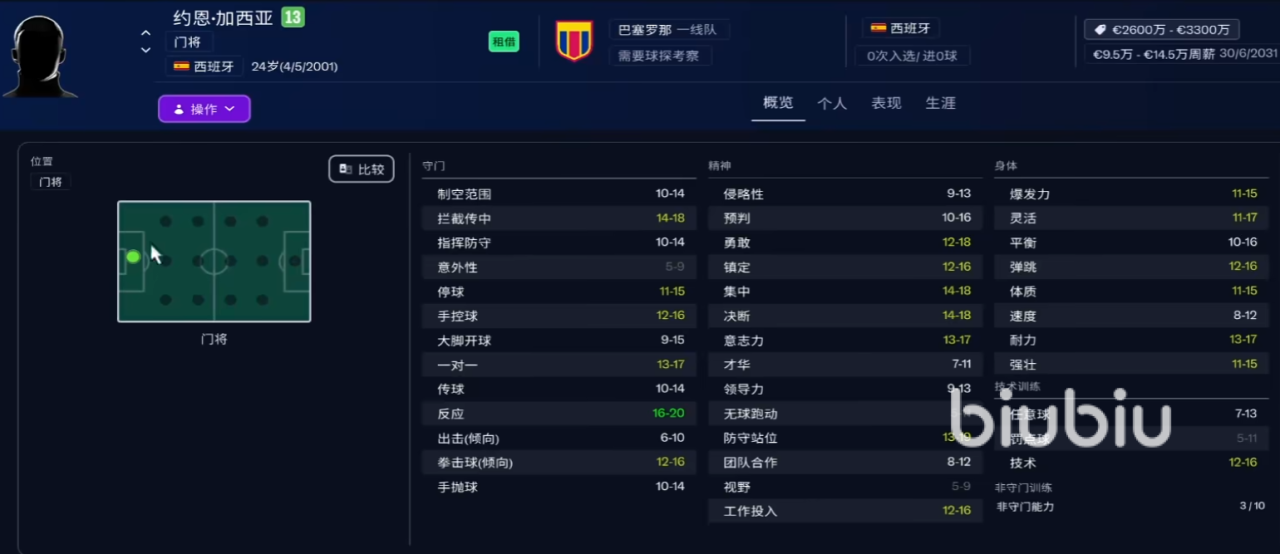The image size is (1280, 554).
Task: Open the purple 操作 actions dropdown
Action: coord(204,109)
